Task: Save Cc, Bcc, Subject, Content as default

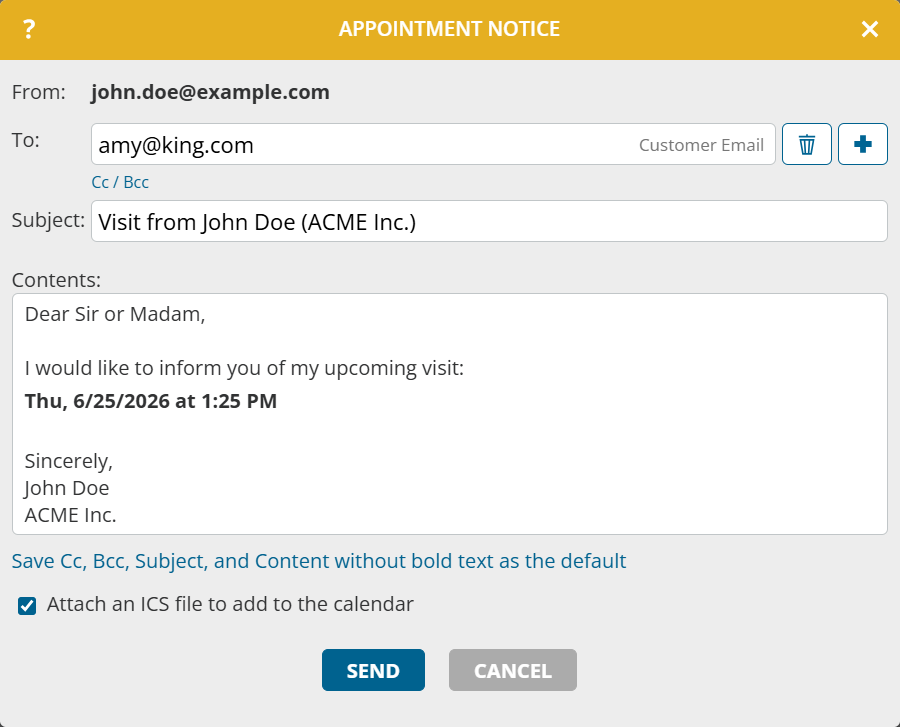Action: click(x=319, y=561)
